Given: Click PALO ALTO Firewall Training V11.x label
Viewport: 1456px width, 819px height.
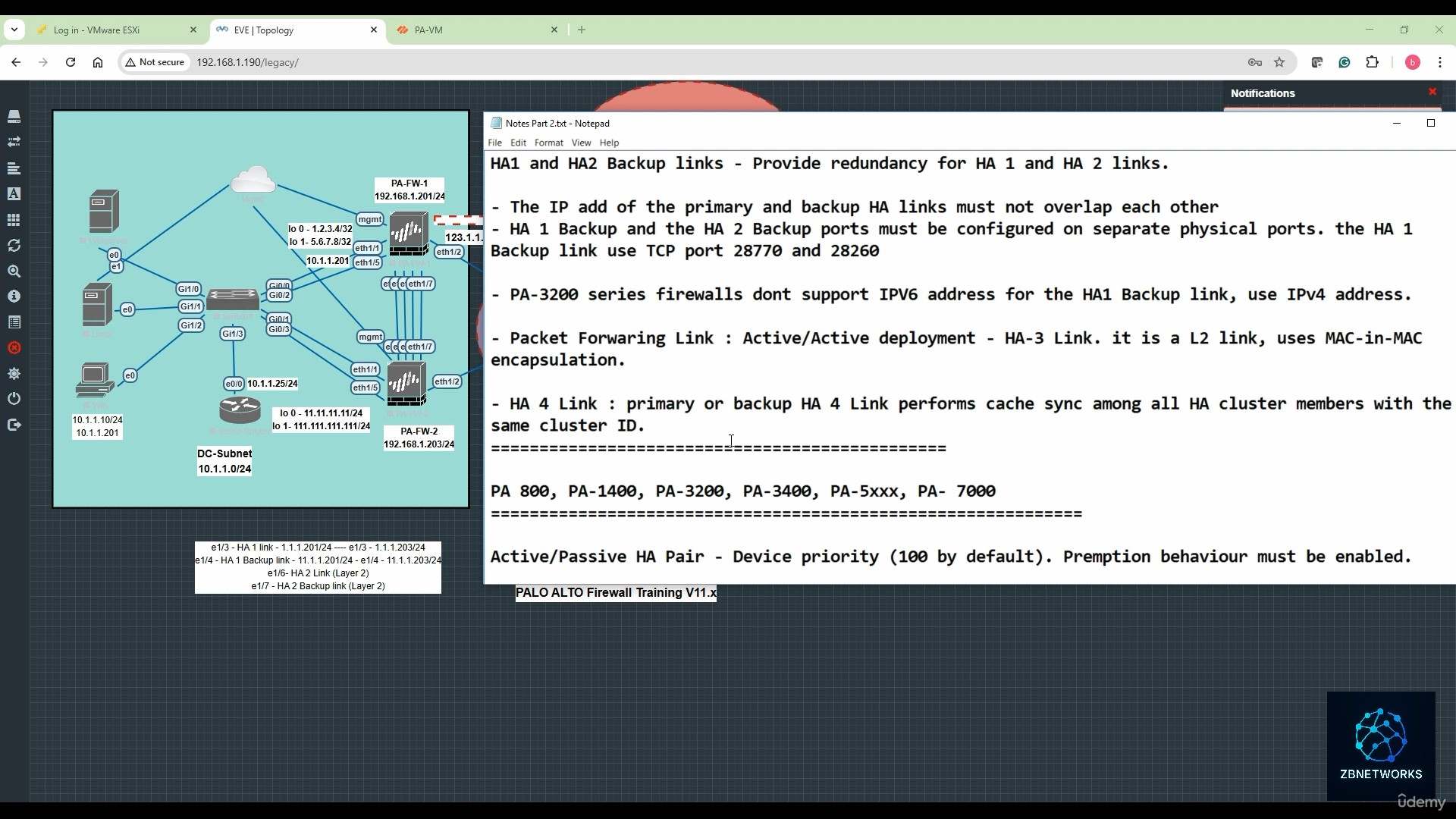Looking at the screenshot, I should 616,593.
